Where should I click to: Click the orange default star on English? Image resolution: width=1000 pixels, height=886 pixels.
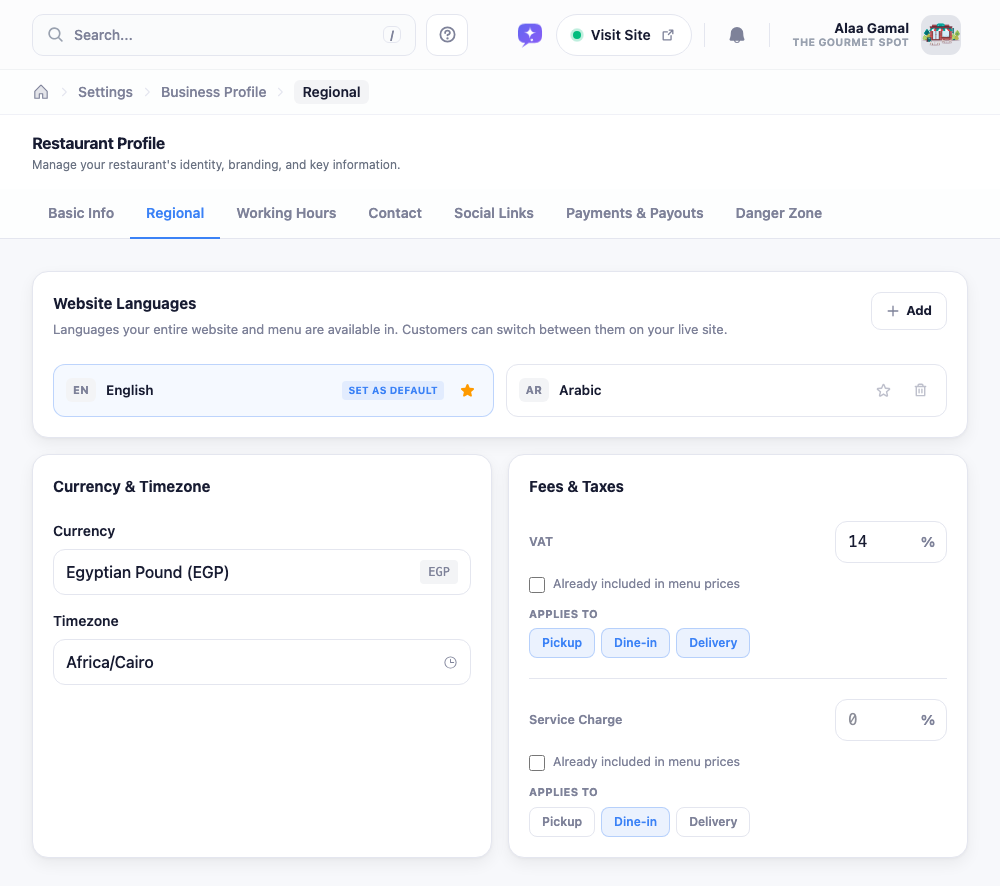[467, 390]
